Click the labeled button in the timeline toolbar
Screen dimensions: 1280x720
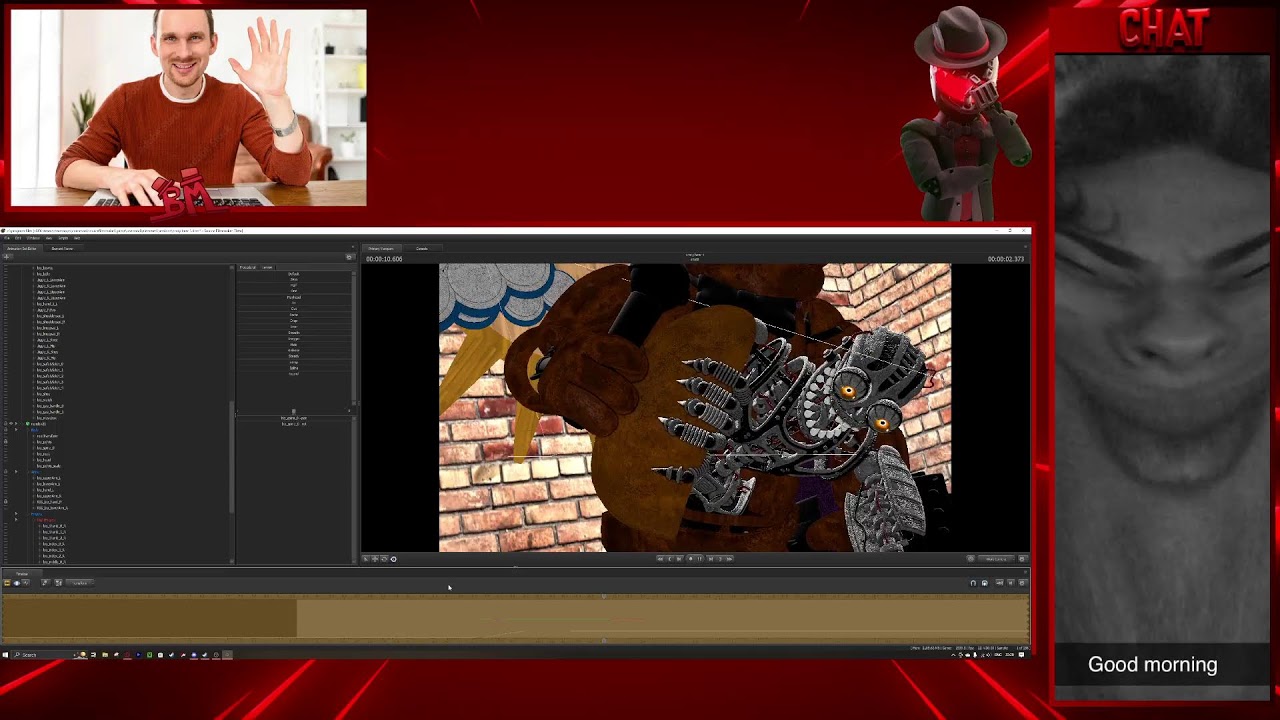80,582
